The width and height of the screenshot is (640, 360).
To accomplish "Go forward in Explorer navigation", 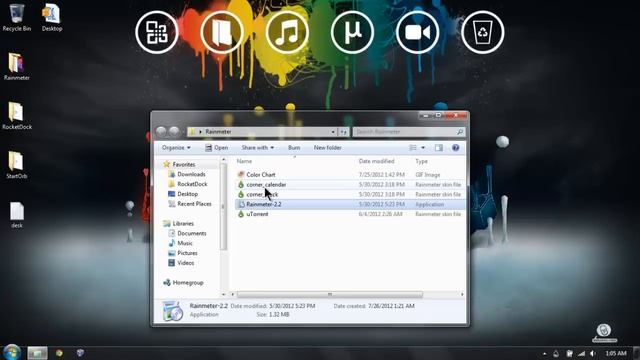I will tap(174, 131).
